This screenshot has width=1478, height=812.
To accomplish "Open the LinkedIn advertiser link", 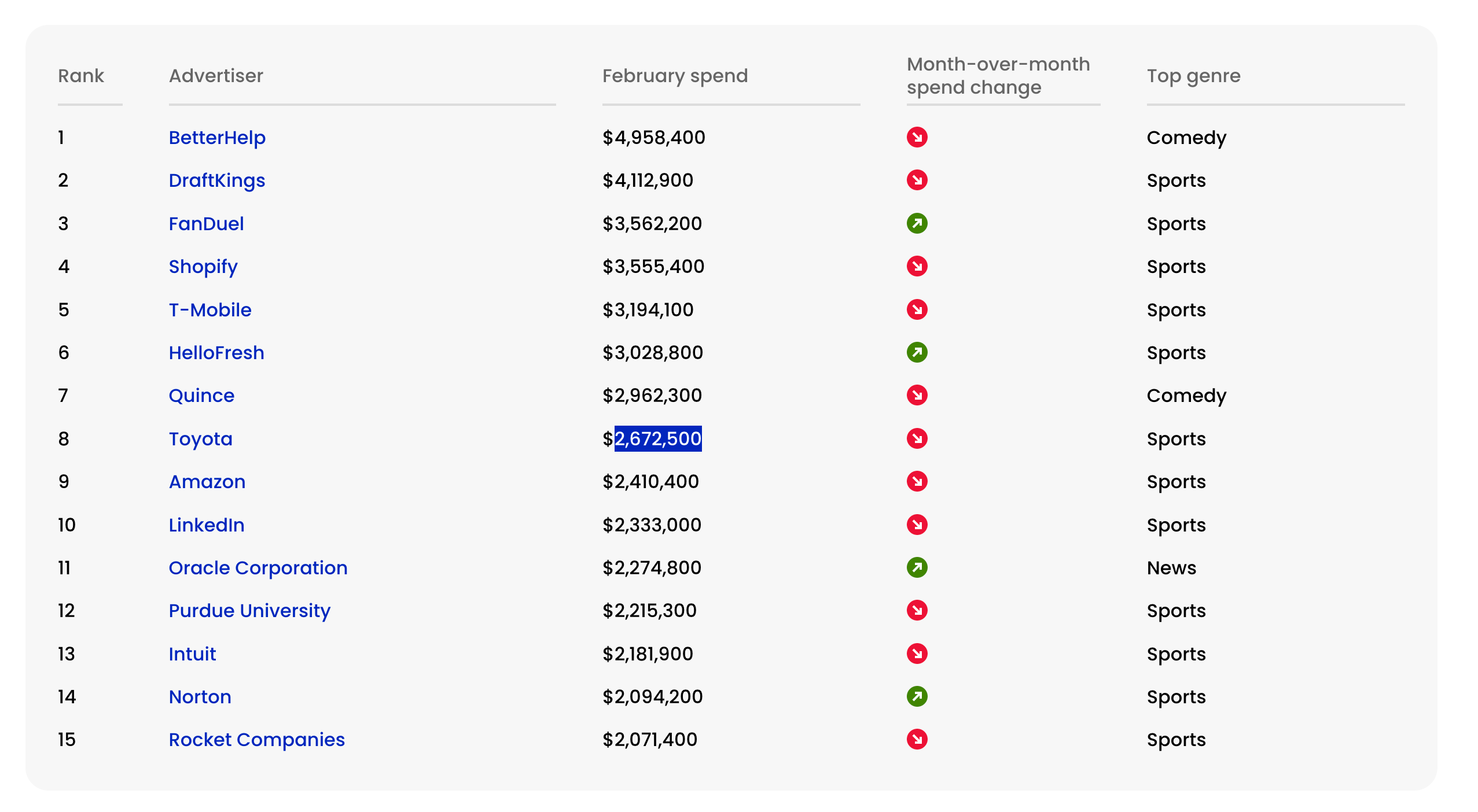I will pyautogui.click(x=207, y=525).
